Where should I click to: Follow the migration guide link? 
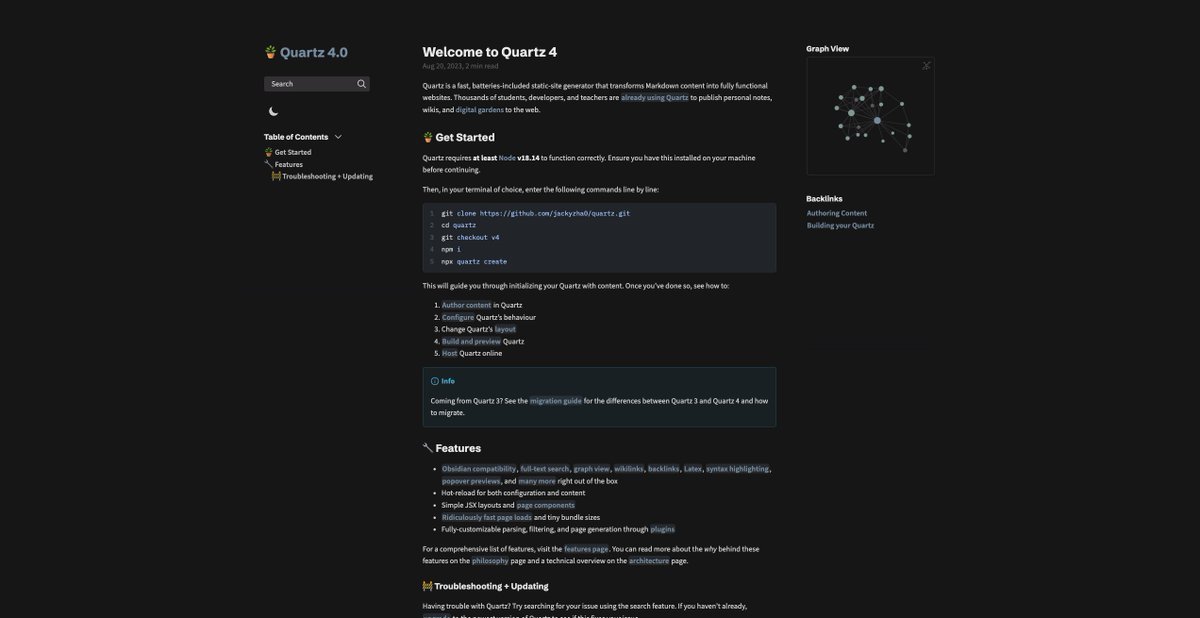[x=555, y=401]
